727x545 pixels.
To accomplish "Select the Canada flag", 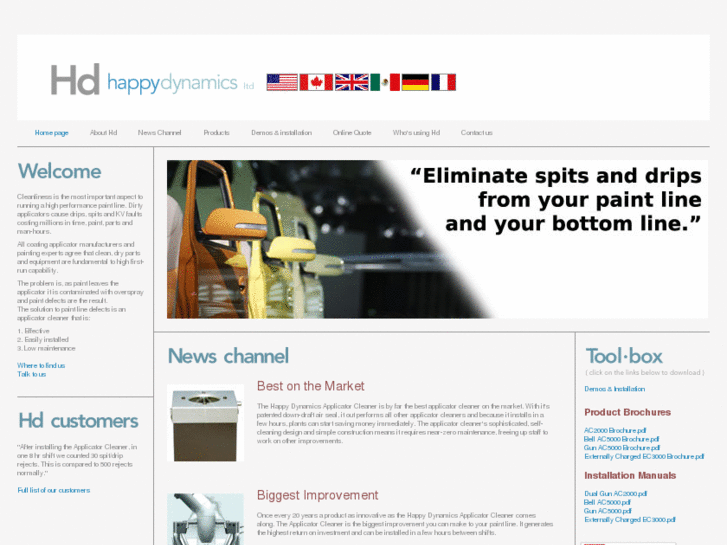I will (316, 82).
